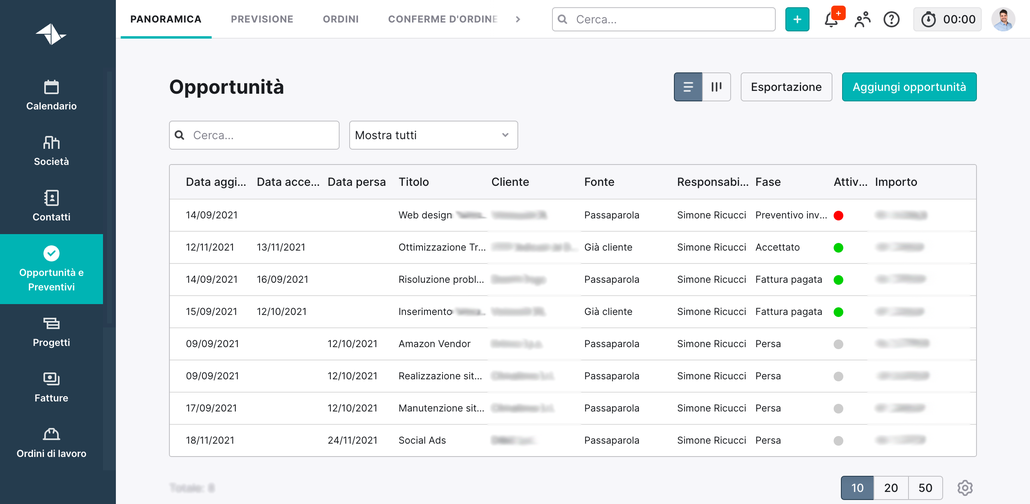
Task: Click red activity dot in Web design row
Action: 838,216
